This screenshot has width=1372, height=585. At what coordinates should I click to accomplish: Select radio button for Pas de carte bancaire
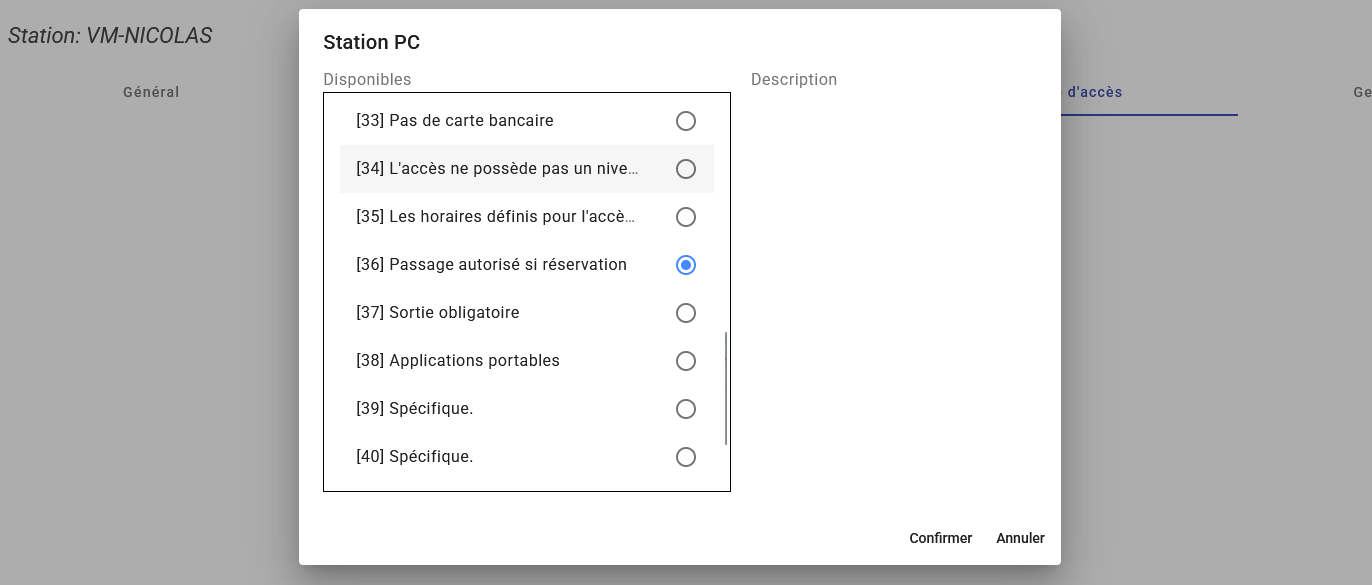pyautogui.click(x=686, y=121)
